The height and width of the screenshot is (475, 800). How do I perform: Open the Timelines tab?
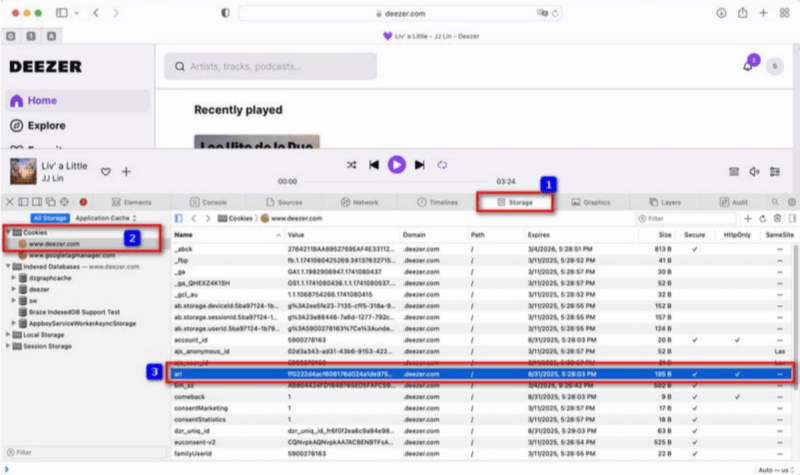coord(437,203)
